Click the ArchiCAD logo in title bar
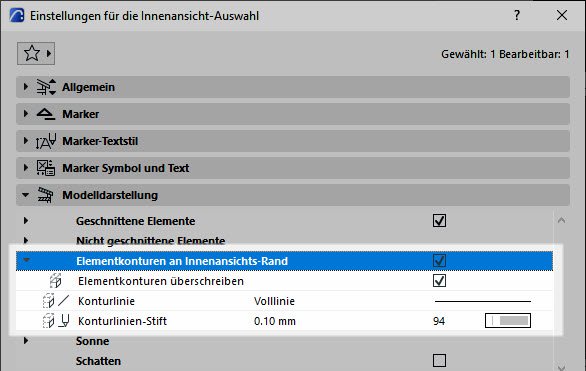Image resolution: width=586 pixels, height=371 pixels. [16, 16]
